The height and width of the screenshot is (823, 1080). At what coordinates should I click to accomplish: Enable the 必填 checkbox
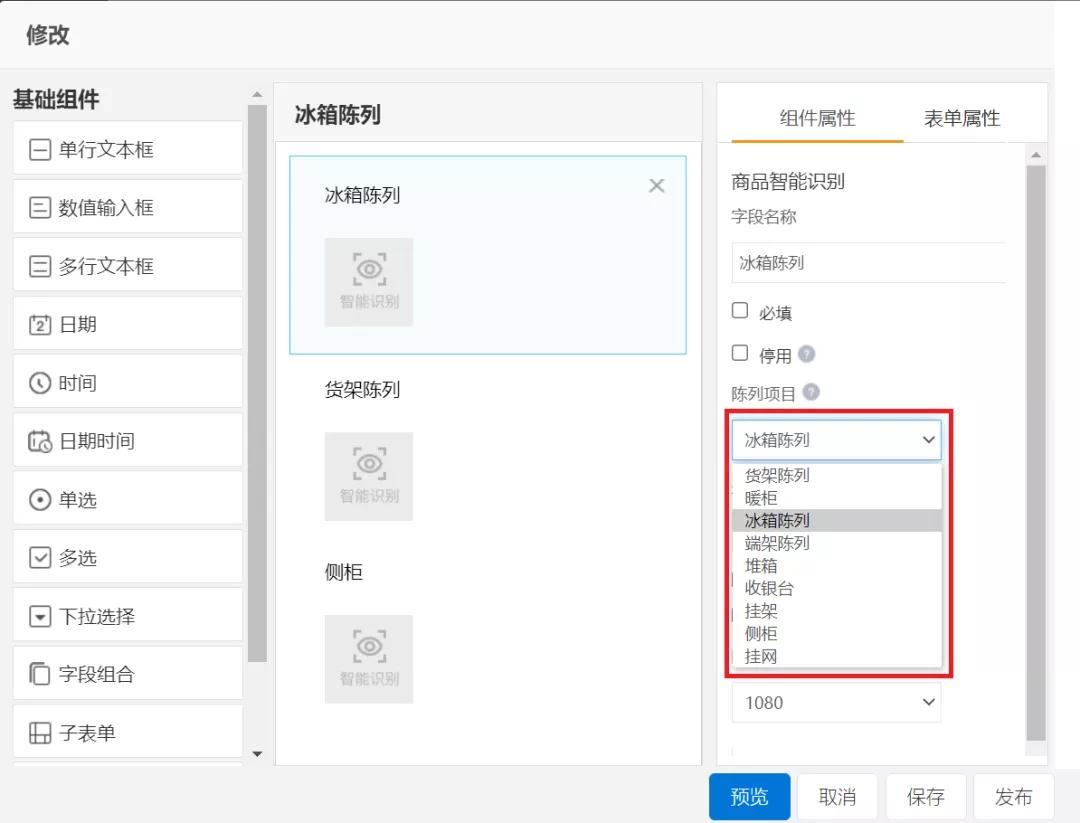click(739, 311)
